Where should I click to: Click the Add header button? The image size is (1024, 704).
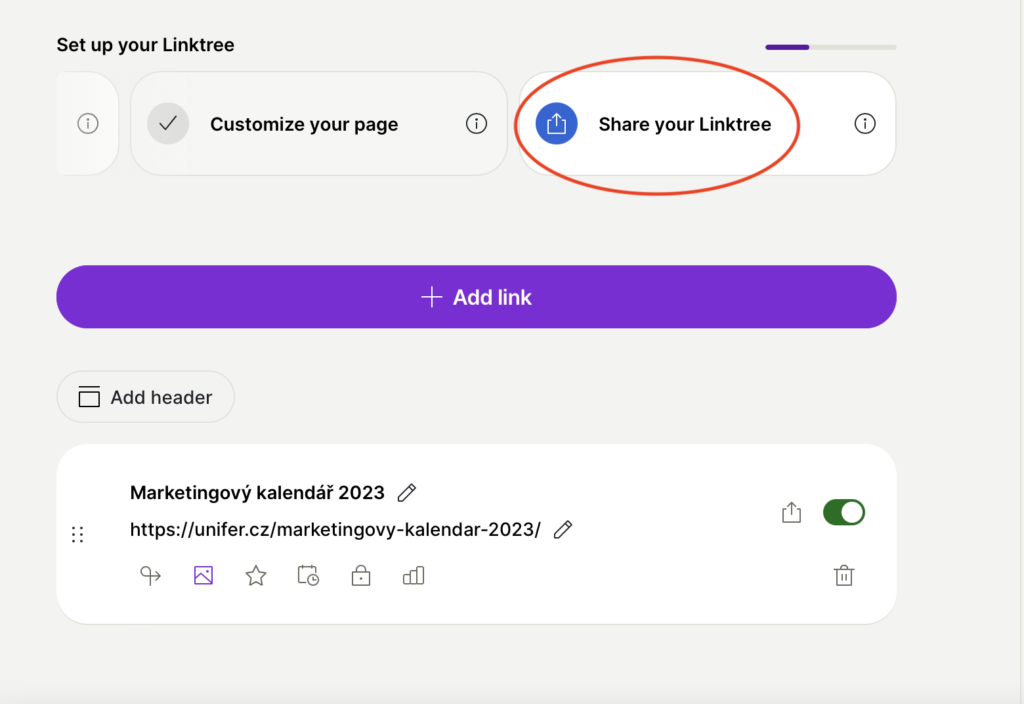(146, 397)
